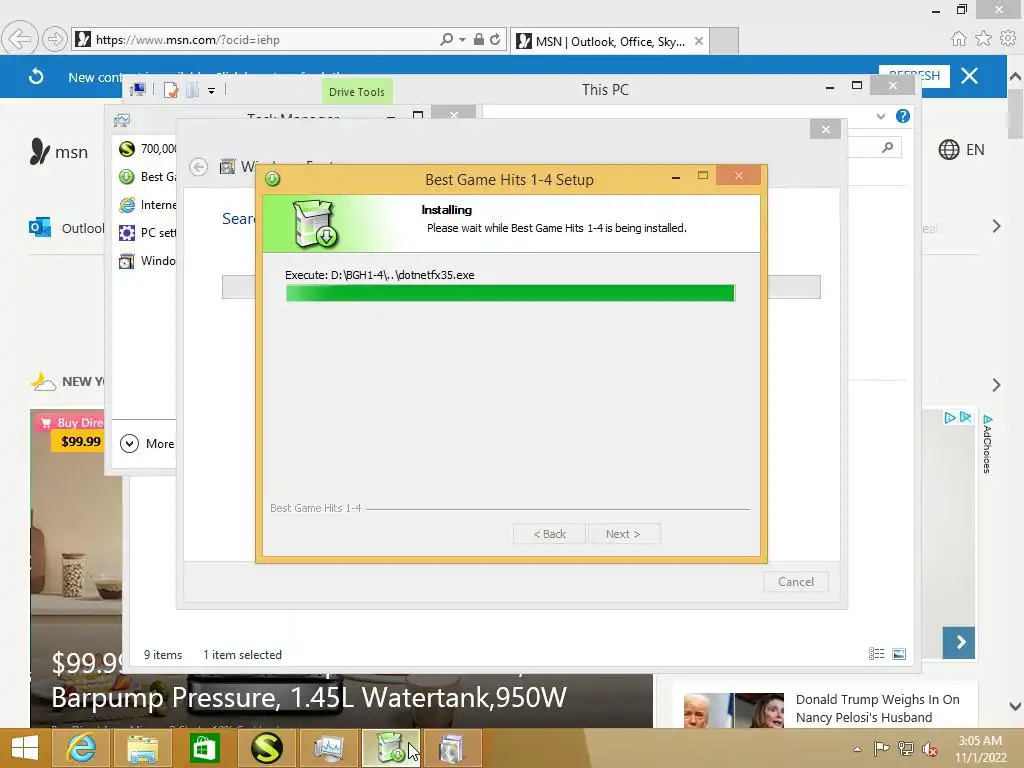Click the IE back arrow button
The width and height of the screenshot is (1024, 768).
20,39
